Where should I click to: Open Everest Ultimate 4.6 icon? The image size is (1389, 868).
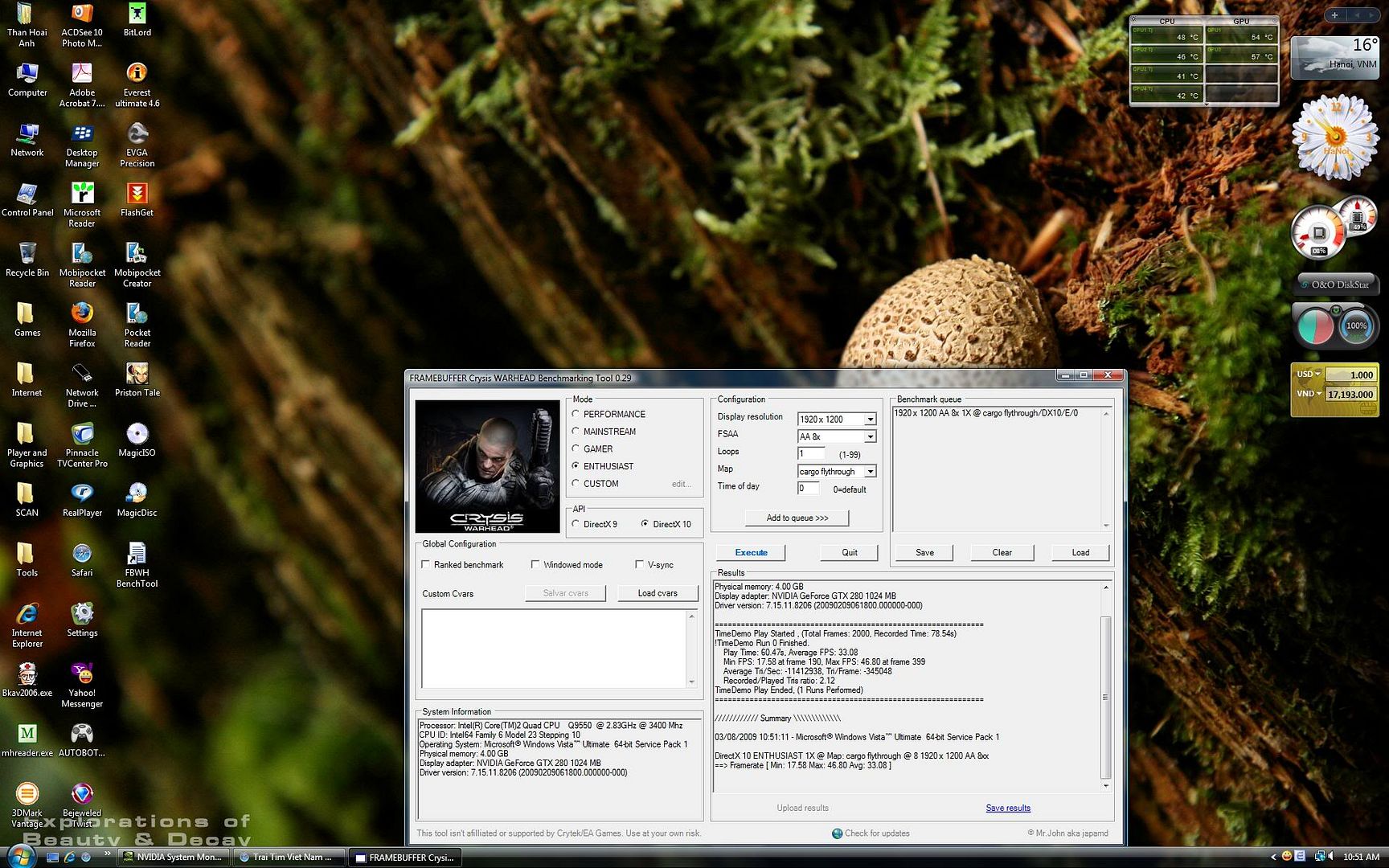point(137,85)
